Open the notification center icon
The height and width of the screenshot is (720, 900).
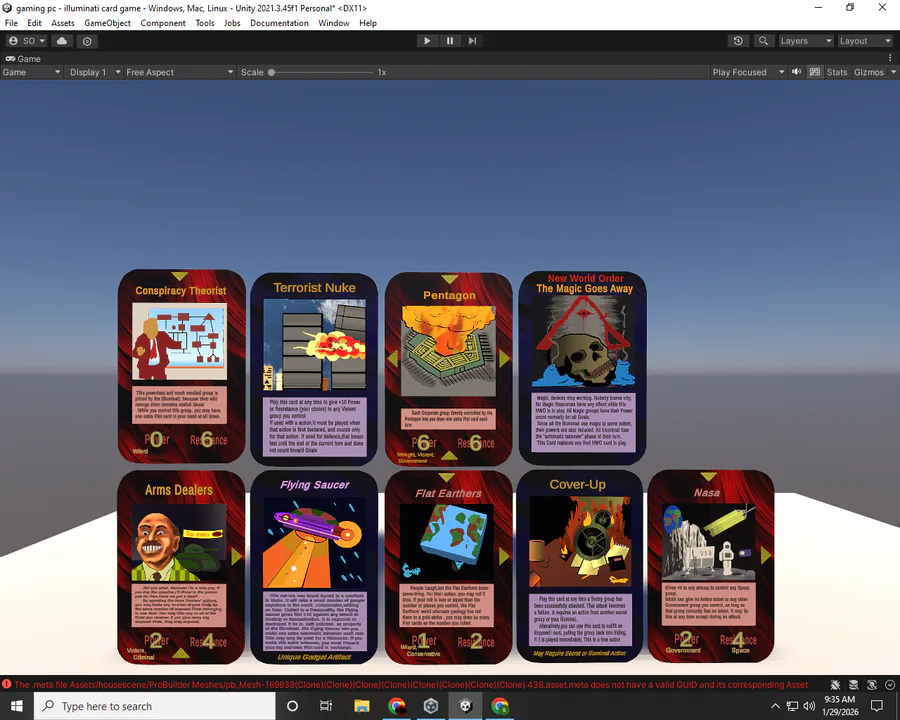[x=876, y=706]
